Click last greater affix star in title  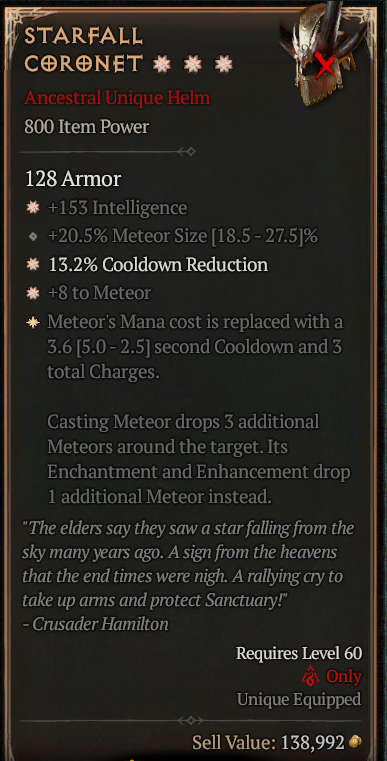[x=224, y=64]
